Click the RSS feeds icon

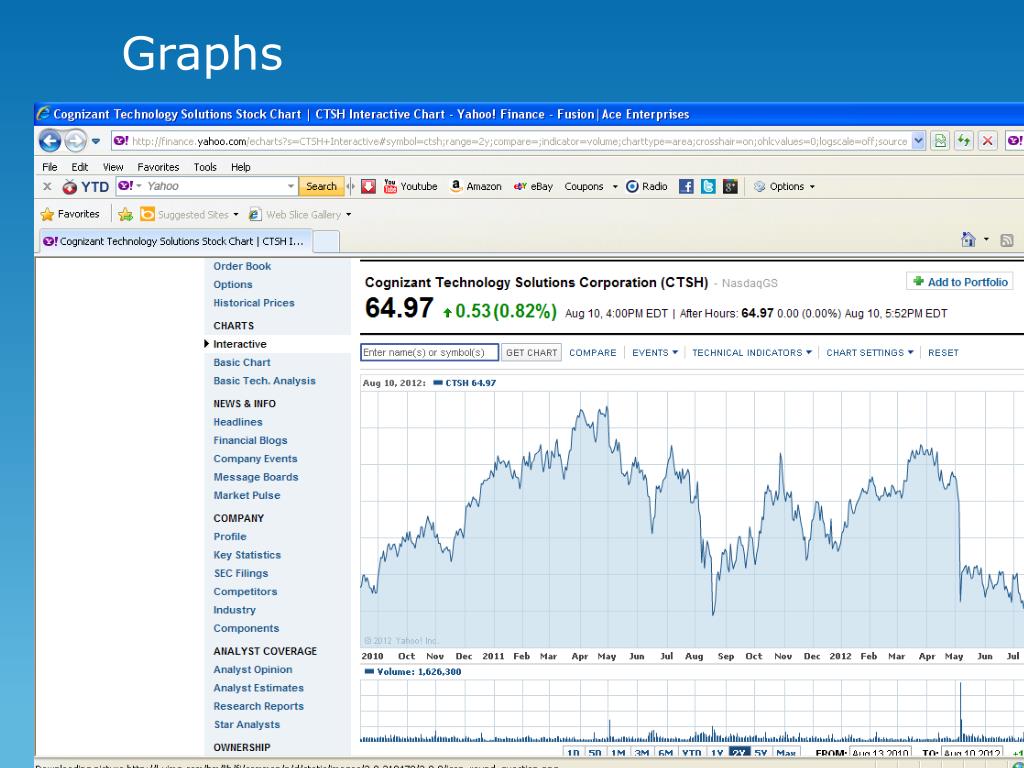[1007, 240]
